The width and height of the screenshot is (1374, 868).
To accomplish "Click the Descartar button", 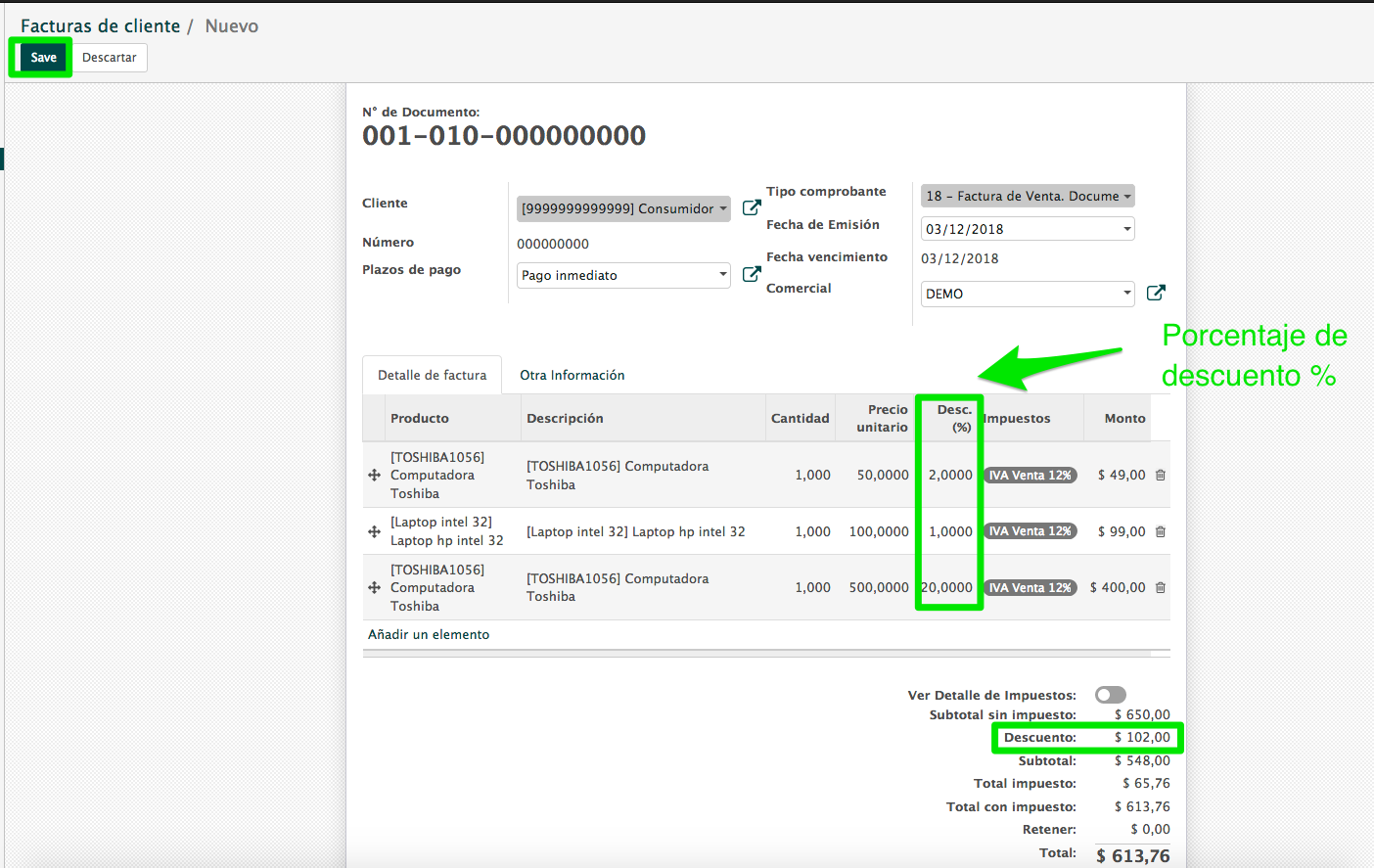I will click(110, 58).
